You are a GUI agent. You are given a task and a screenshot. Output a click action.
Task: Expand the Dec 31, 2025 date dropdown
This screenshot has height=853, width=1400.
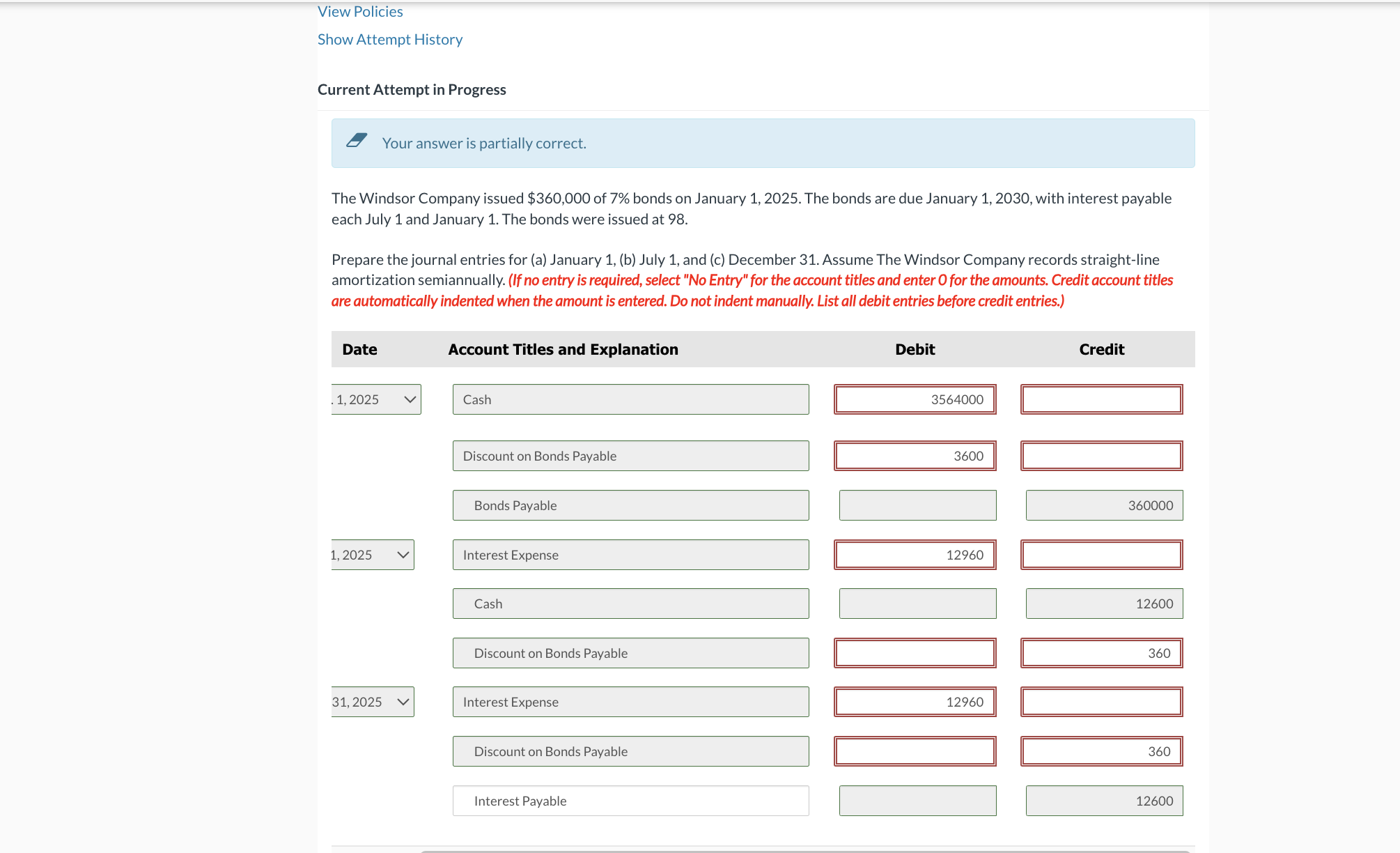pyautogui.click(x=373, y=702)
